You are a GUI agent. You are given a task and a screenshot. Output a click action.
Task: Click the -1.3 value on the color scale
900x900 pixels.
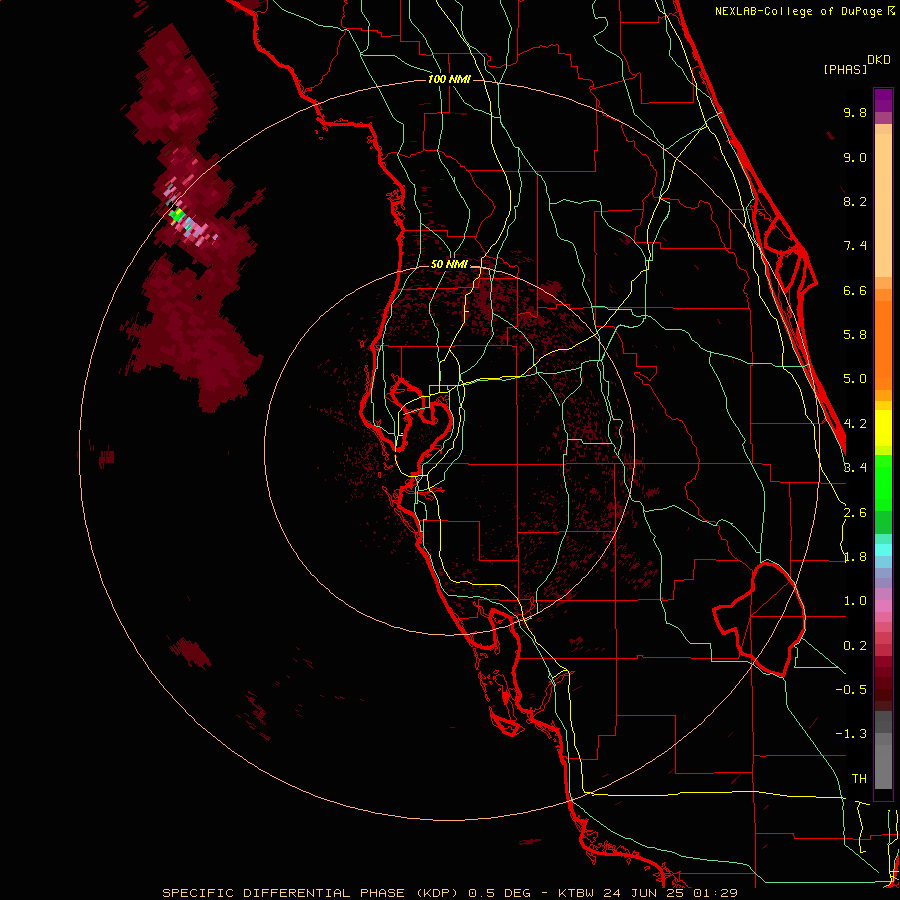(851, 734)
